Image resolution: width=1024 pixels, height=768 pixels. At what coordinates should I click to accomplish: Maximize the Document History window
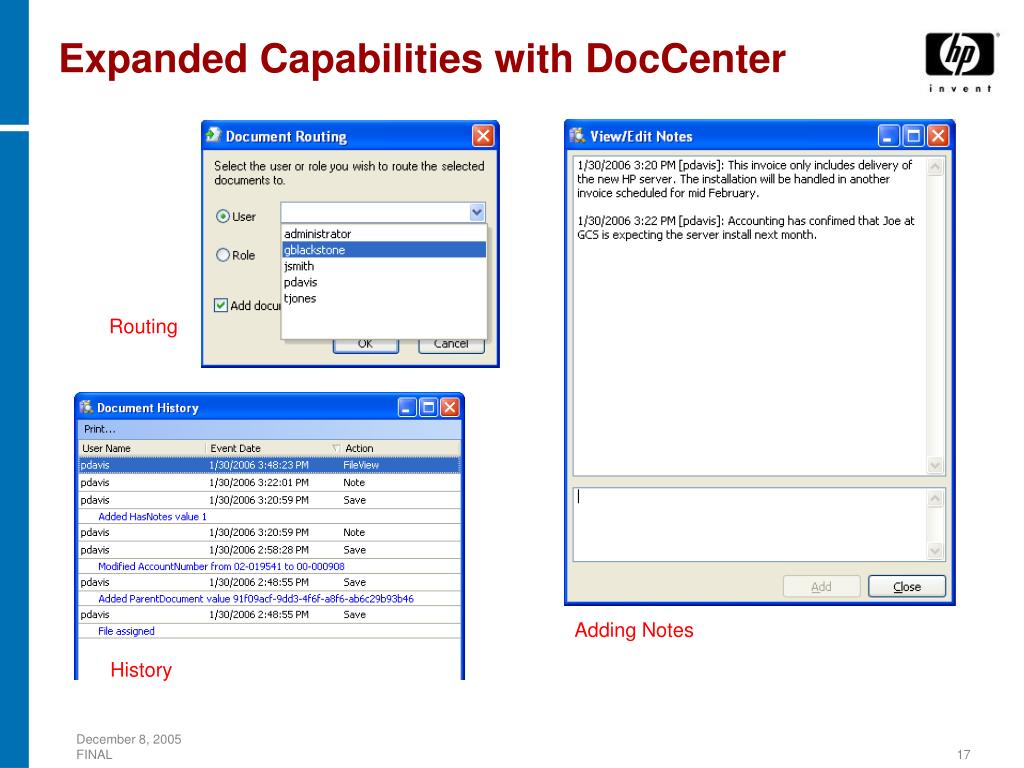428,408
